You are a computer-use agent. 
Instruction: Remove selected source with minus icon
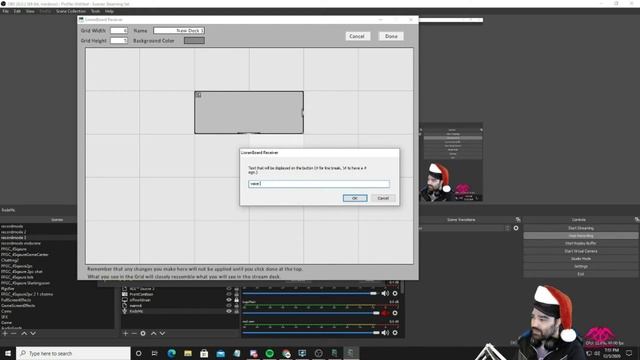coord(134,333)
